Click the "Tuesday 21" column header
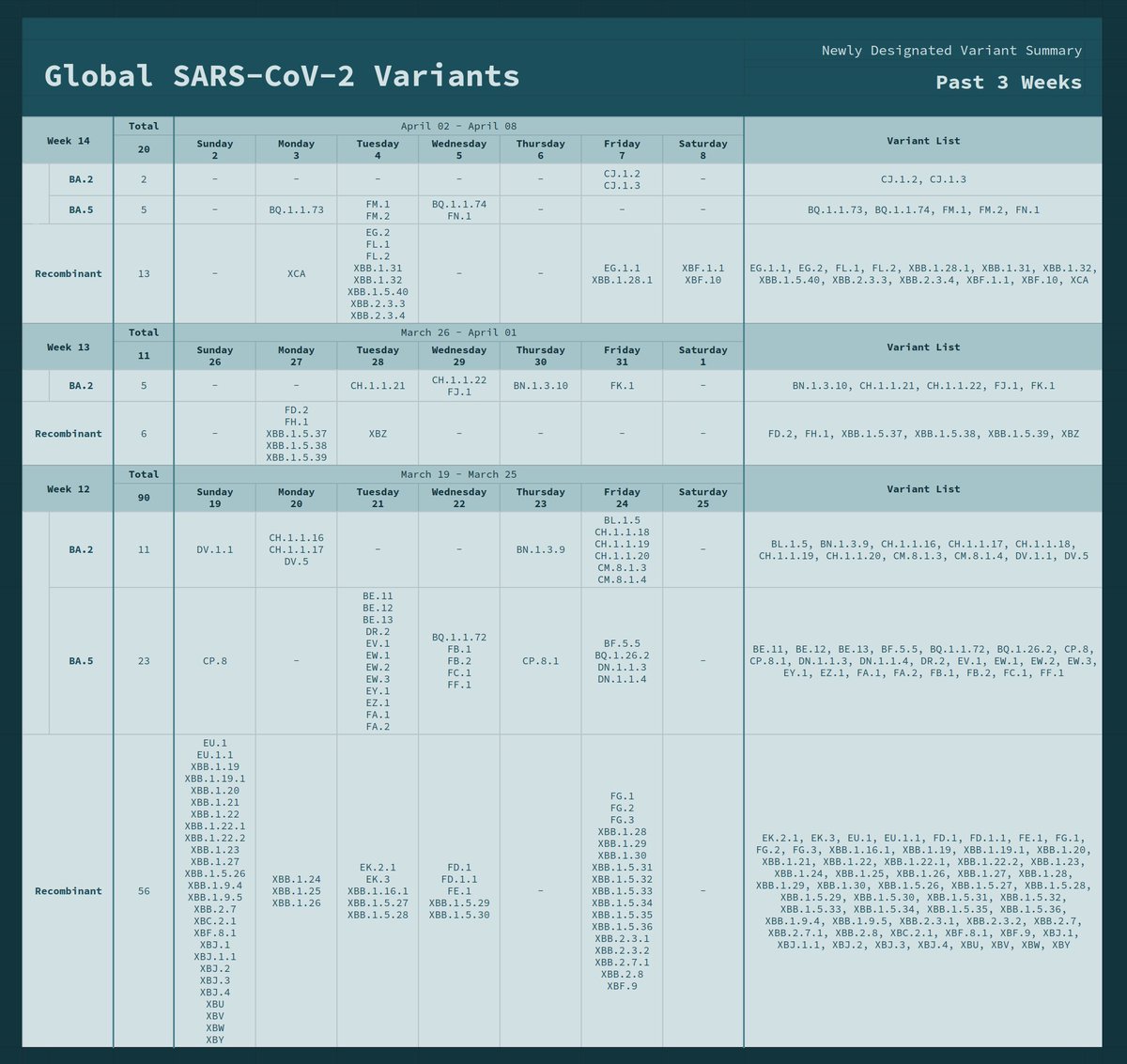The width and height of the screenshot is (1127, 1064). (378, 498)
